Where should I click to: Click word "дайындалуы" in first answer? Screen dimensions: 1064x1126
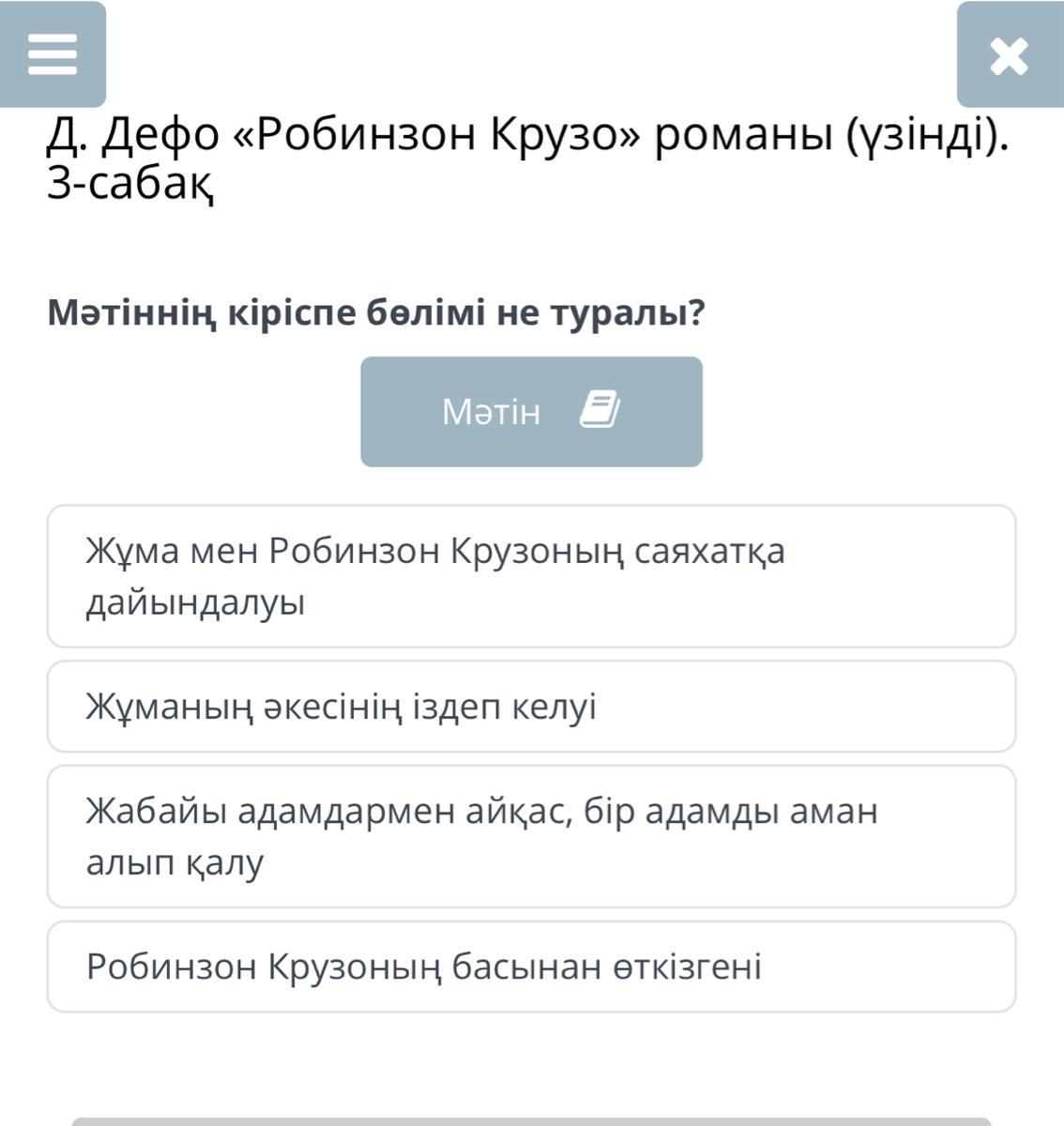(195, 602)
